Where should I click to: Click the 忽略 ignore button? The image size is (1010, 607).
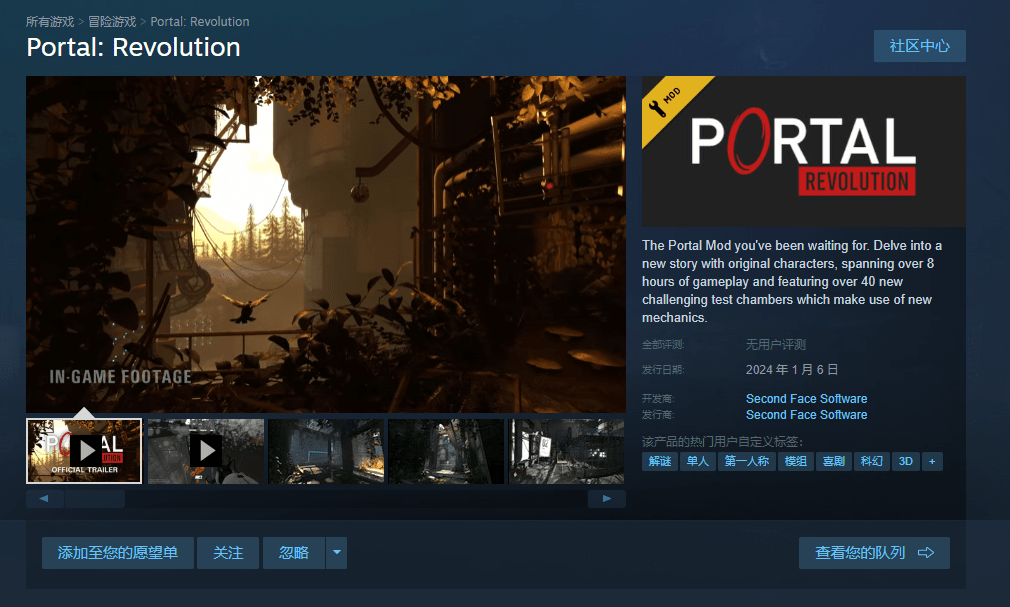(x=294, y=553)
